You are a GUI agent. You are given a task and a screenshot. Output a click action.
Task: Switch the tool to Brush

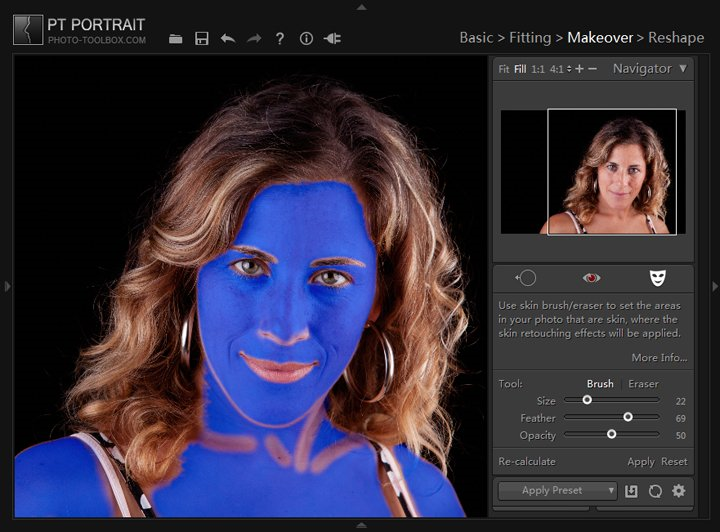[600, 384]
